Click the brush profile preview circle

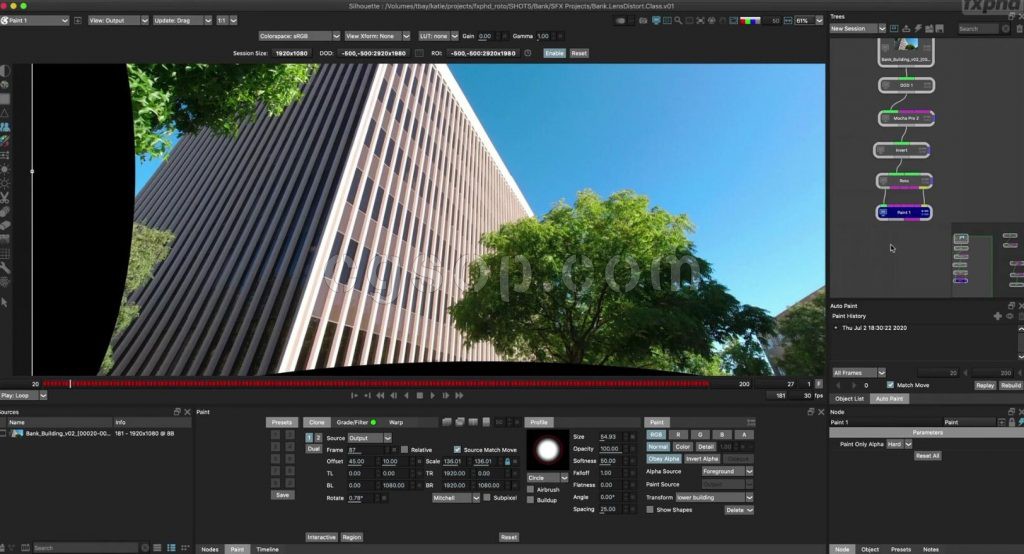click(x=547, y=449)
